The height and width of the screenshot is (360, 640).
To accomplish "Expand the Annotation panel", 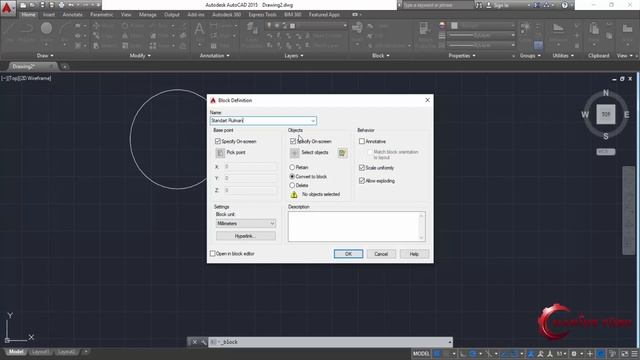I will coord(214,56).
